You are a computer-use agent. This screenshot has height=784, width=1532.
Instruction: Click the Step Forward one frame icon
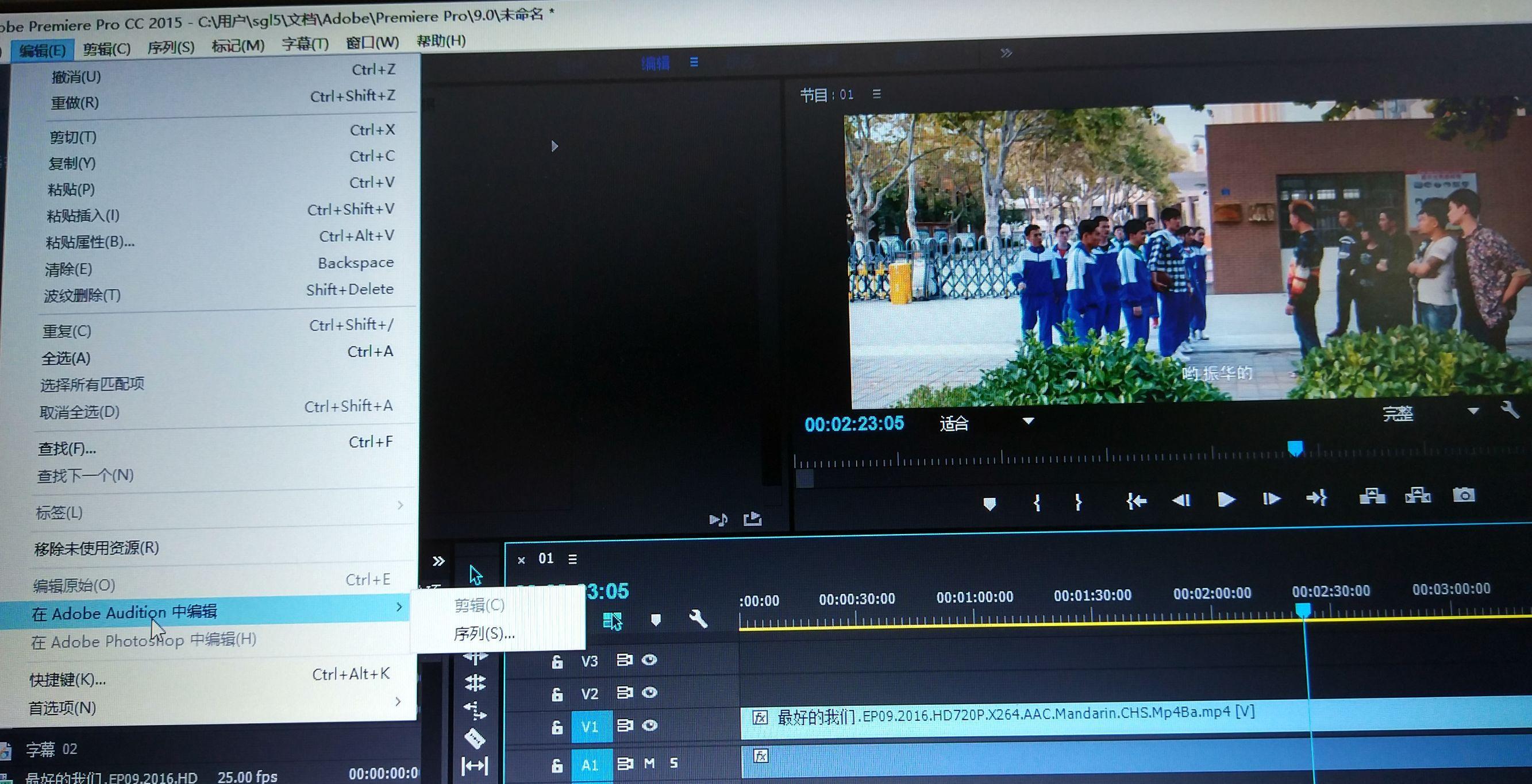point(1271,499)
